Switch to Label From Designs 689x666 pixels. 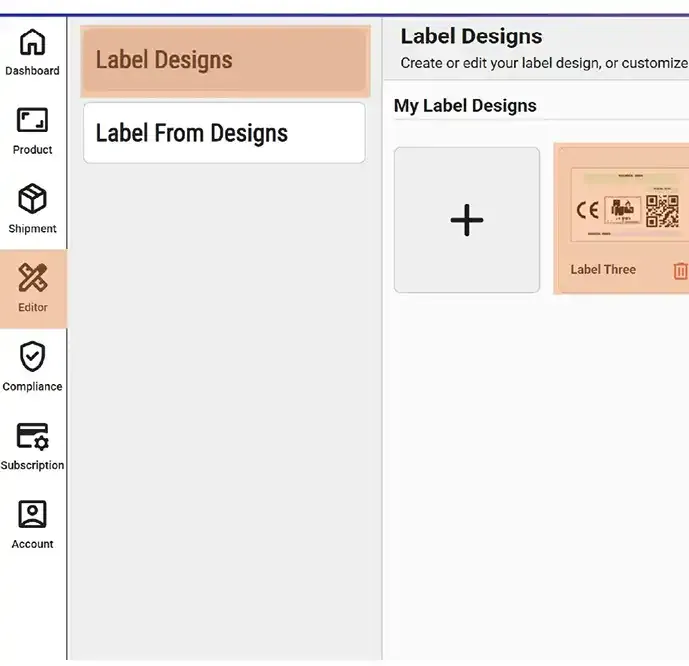tap(224, 133)
